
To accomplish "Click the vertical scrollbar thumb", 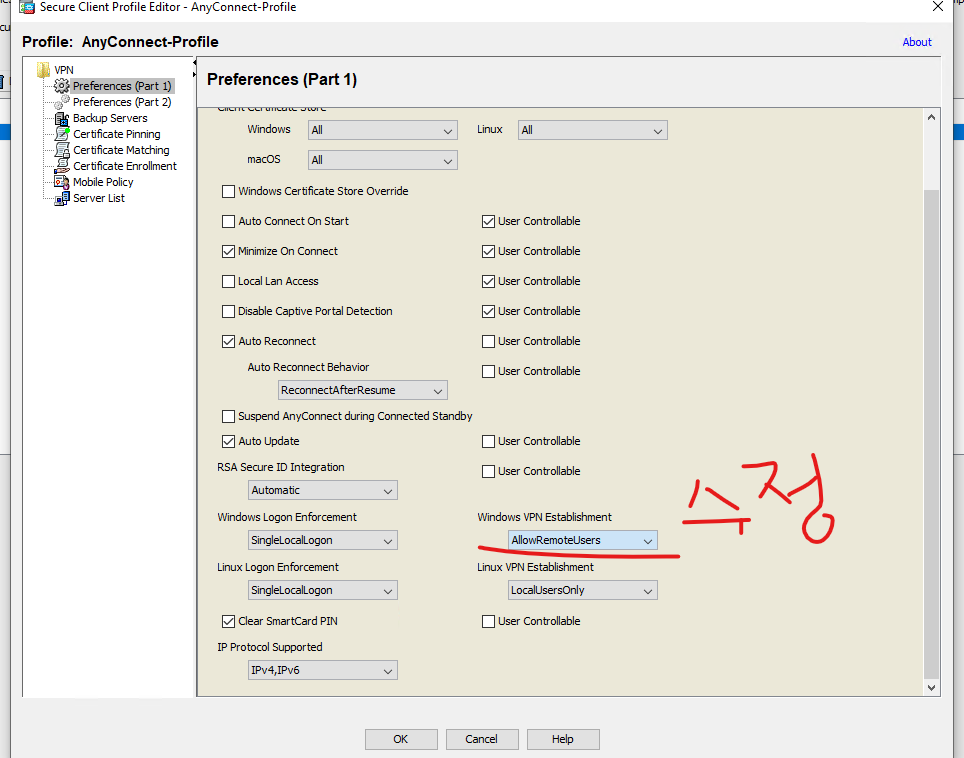I will pos(931,435).
